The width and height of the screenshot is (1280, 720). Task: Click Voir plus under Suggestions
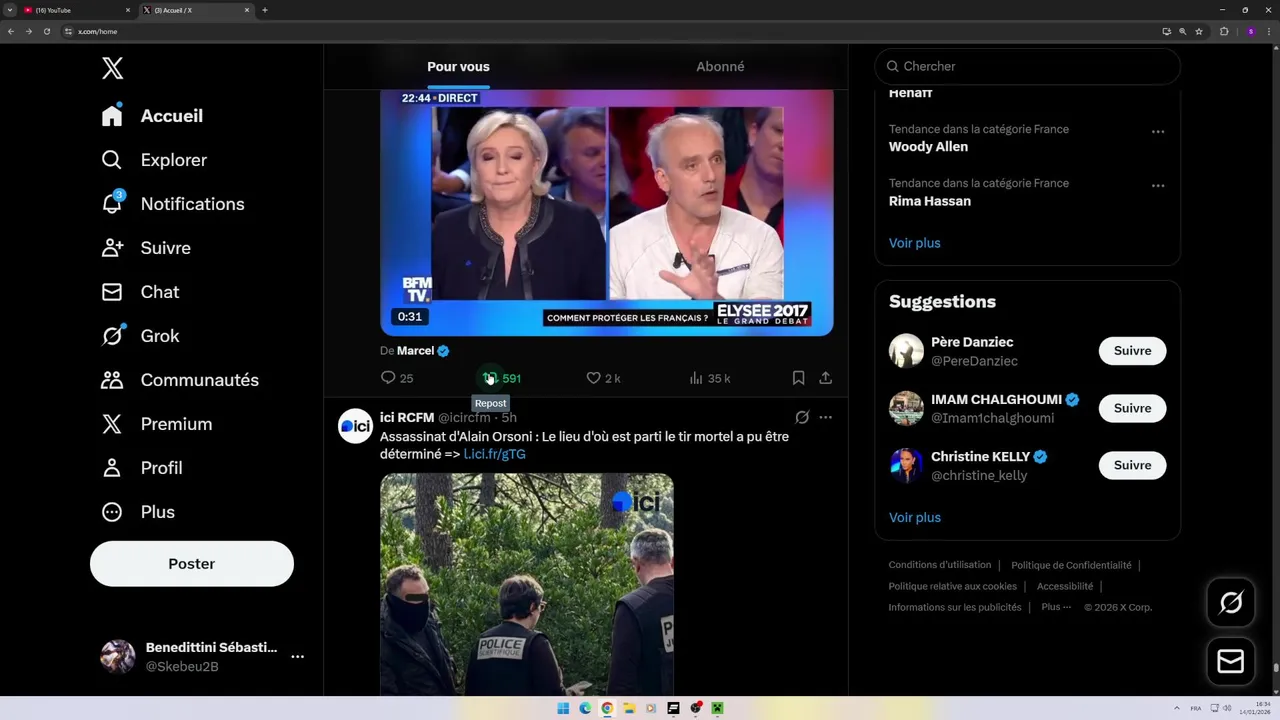(x=915, y=518)
